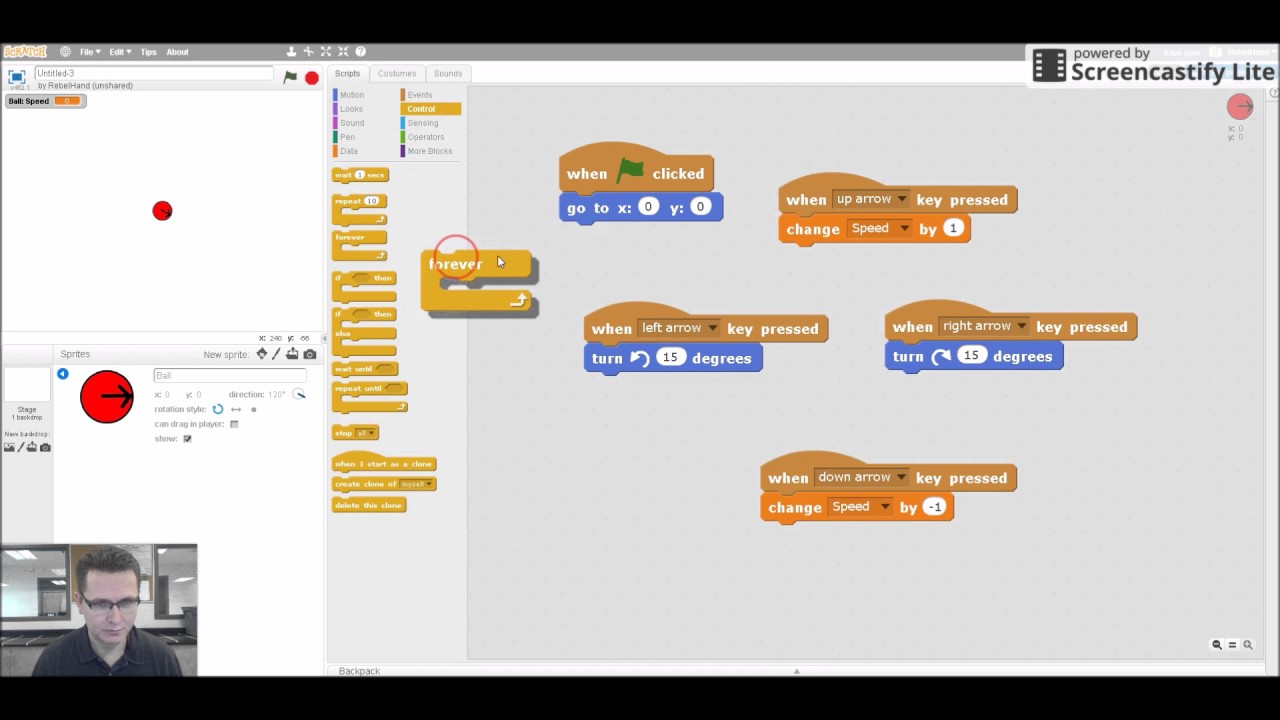Viewport: 1280px width, 720px height.
Task: Open the Edit menu
Action: 119,52
